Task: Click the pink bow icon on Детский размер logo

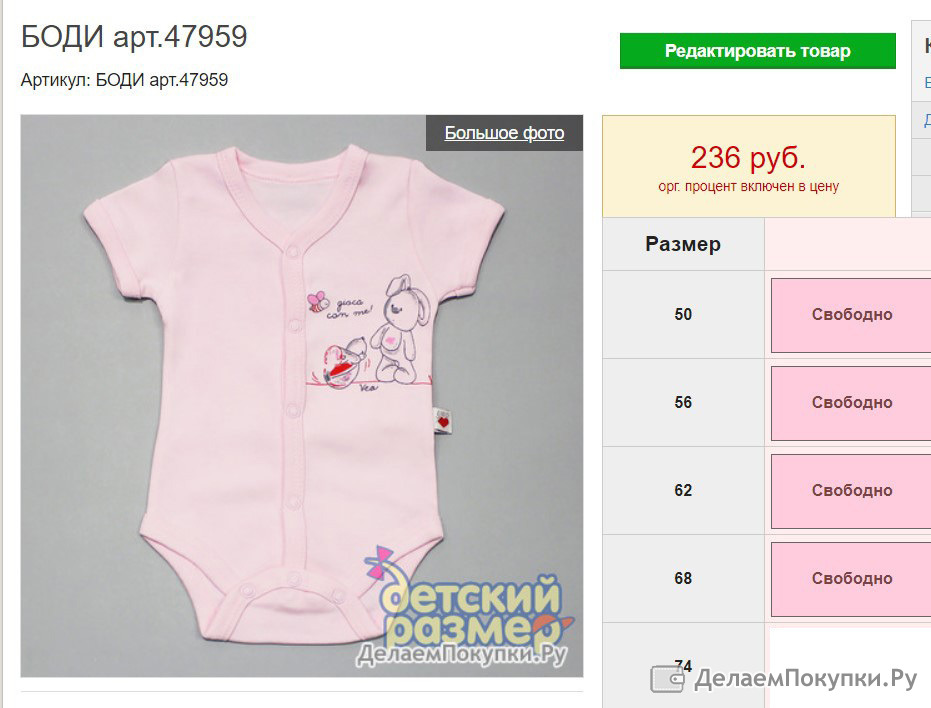Action: [378, 562]
